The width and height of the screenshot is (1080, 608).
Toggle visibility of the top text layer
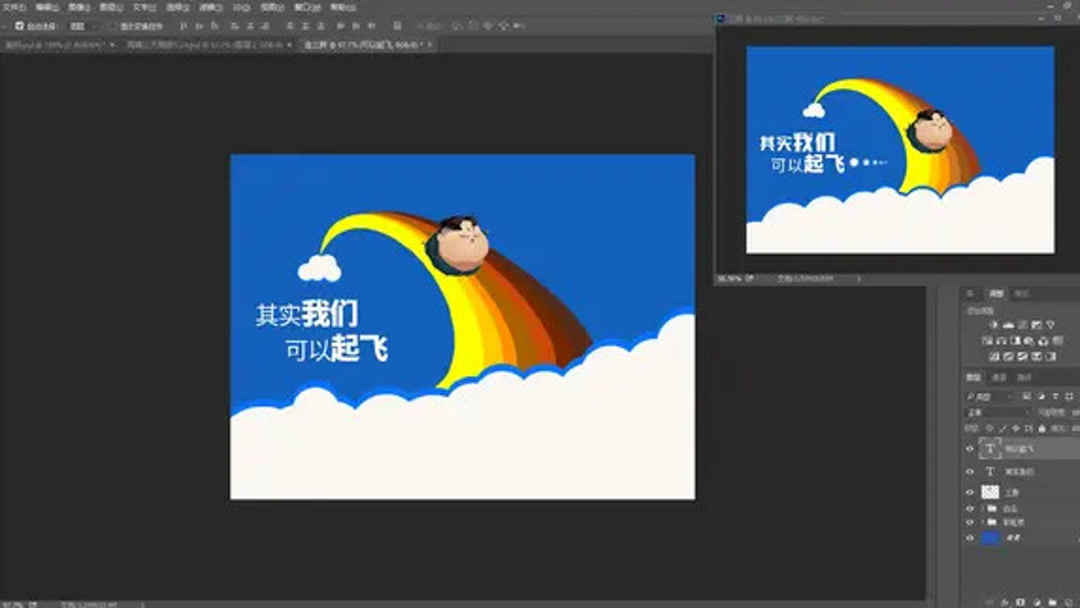pos(968,449)
